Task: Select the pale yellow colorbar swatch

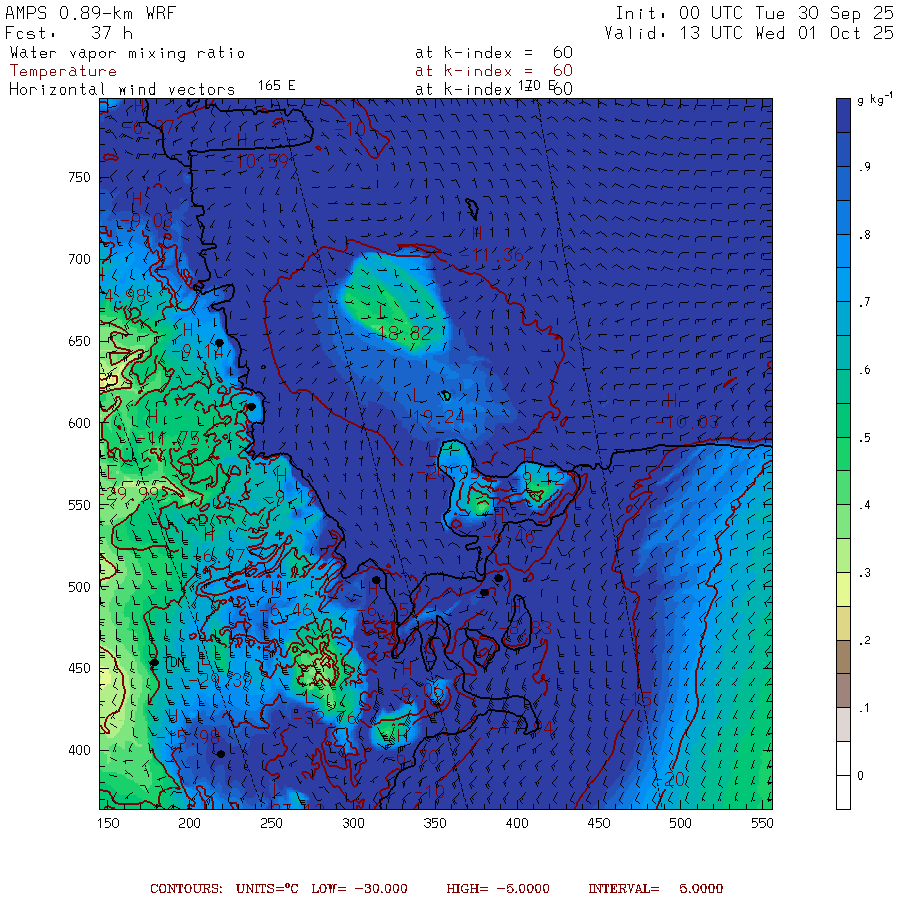Action: pos(843,586)
